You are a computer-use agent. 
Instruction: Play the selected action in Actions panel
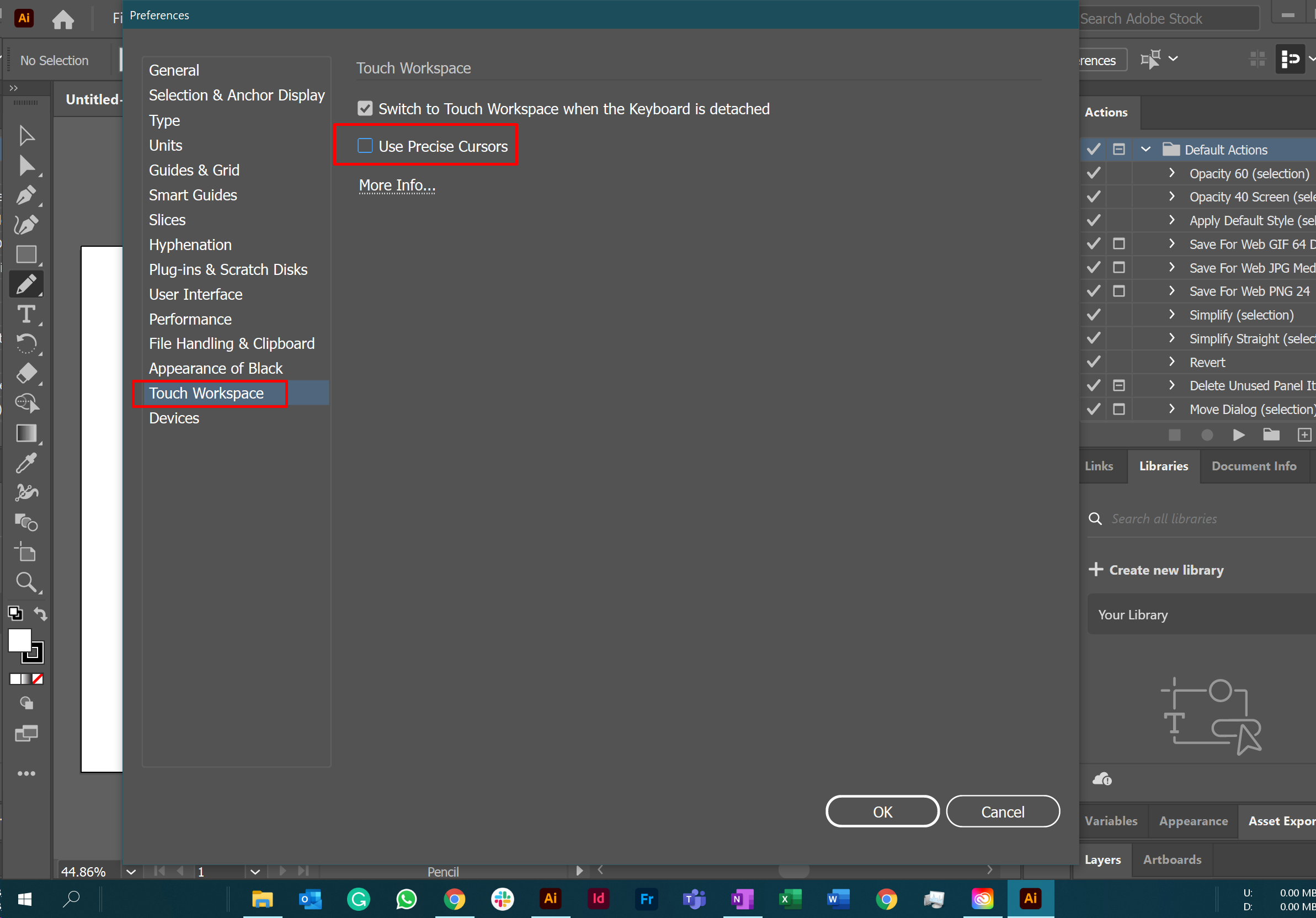click(1239, 434)
